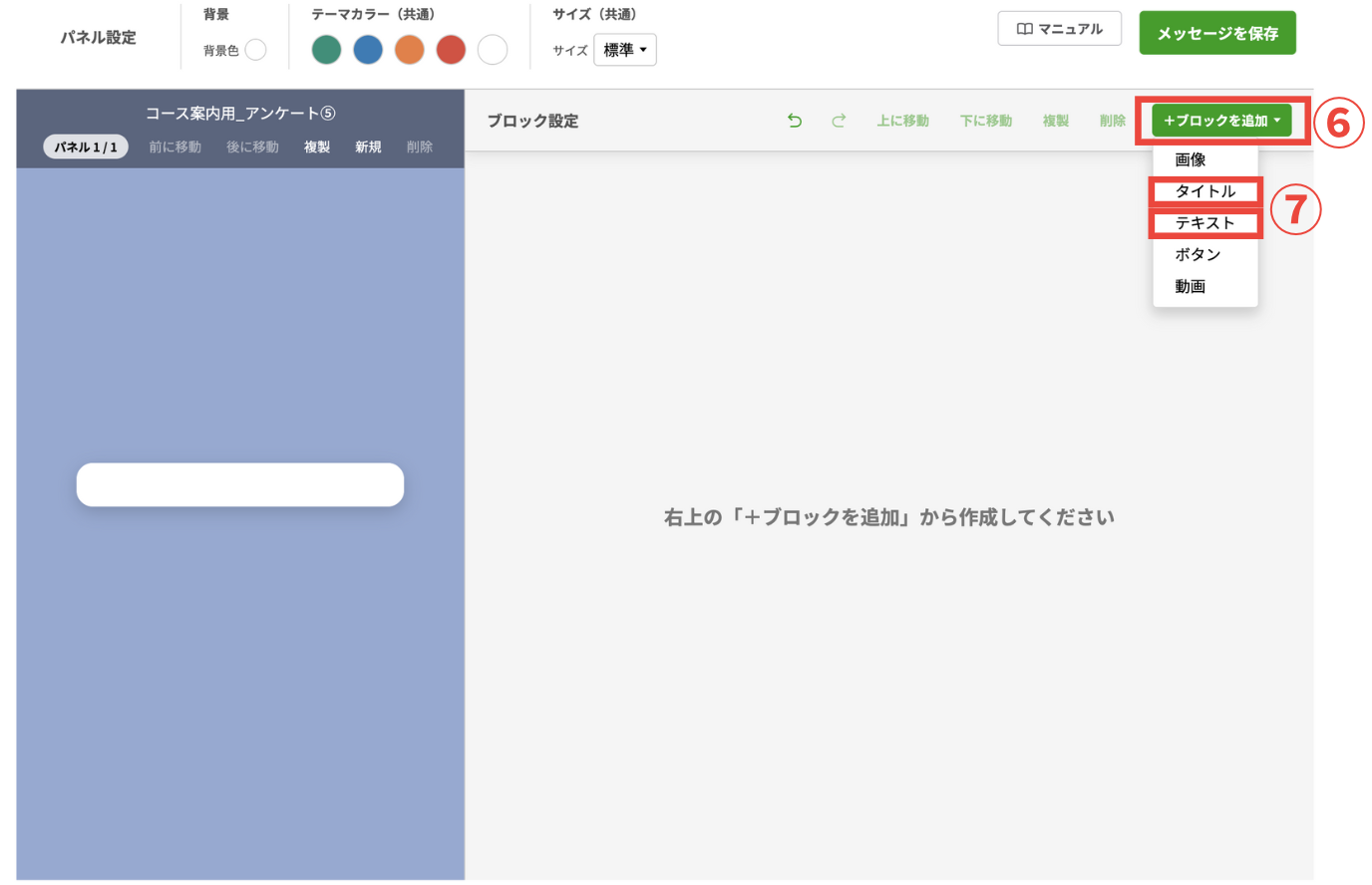Pick the red theme color
This screenshot has height=885, width=1372.
(451, 50)
